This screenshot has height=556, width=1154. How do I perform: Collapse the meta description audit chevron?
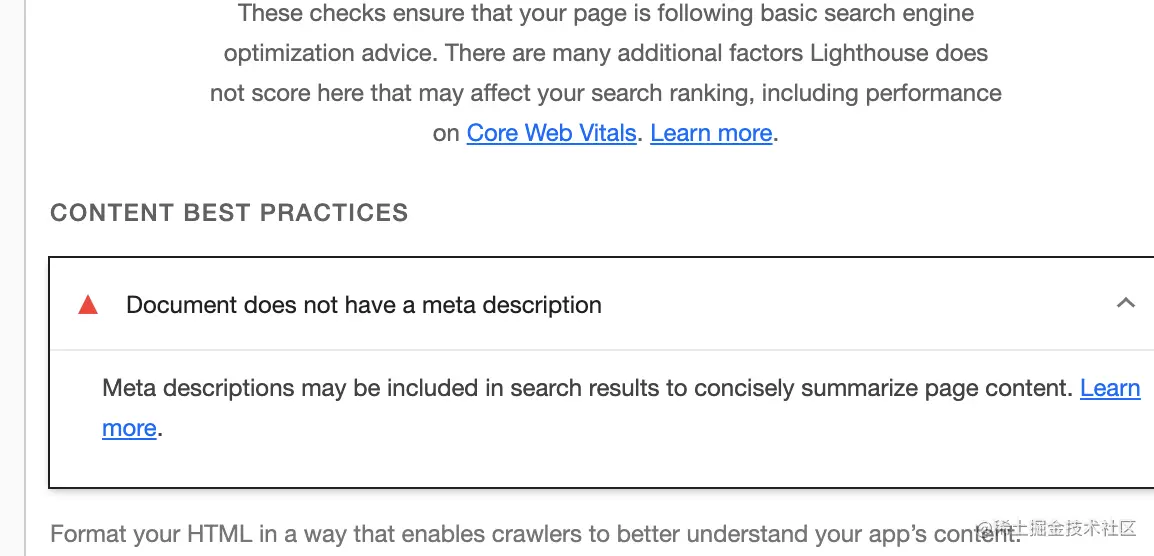click(x=1126, y=303)
